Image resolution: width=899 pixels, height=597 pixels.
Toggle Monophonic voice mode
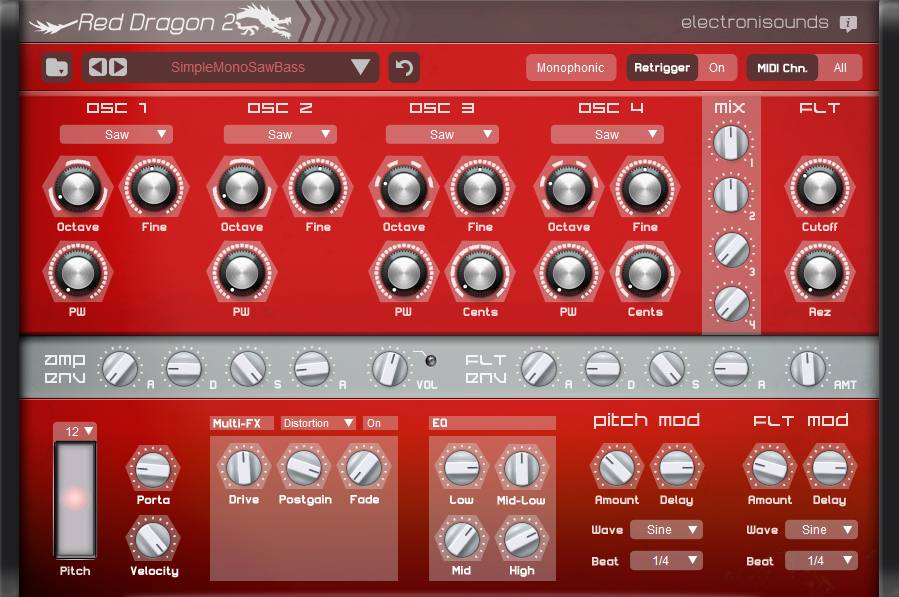tap(570, 68)
